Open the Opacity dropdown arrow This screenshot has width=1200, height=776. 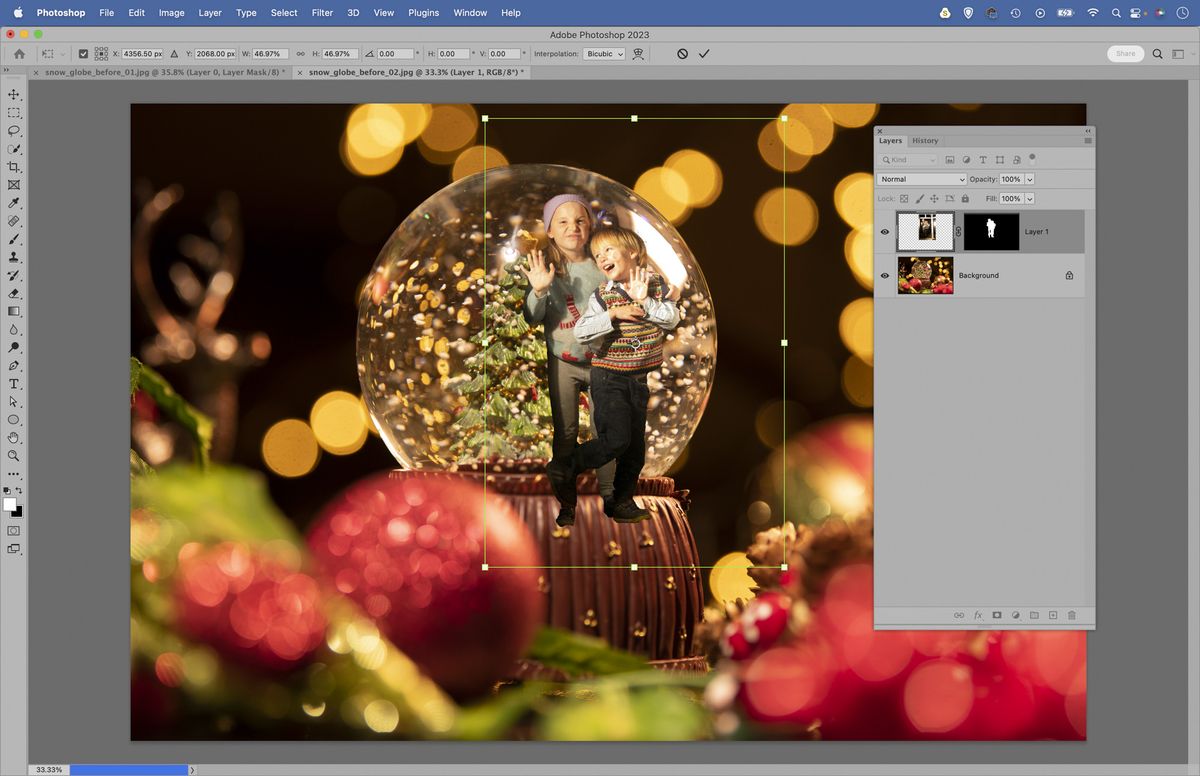click(1031, 179)
